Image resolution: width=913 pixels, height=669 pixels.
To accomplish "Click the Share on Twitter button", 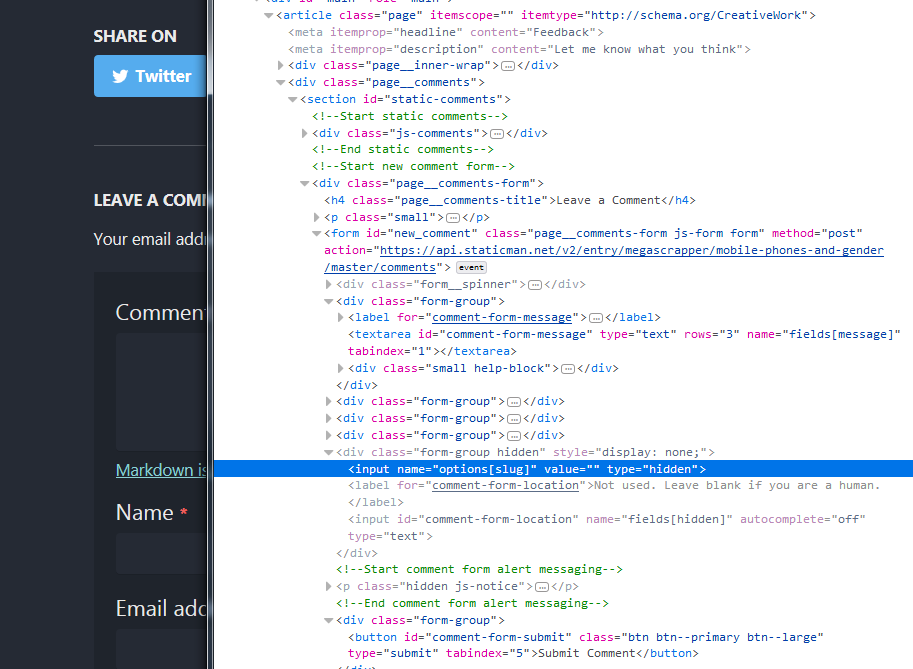I will point(150,76).
